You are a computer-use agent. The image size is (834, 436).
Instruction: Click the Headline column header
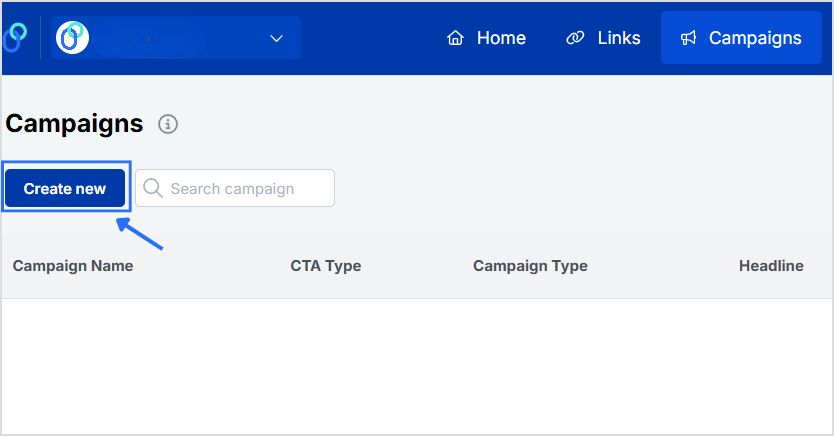771,266
